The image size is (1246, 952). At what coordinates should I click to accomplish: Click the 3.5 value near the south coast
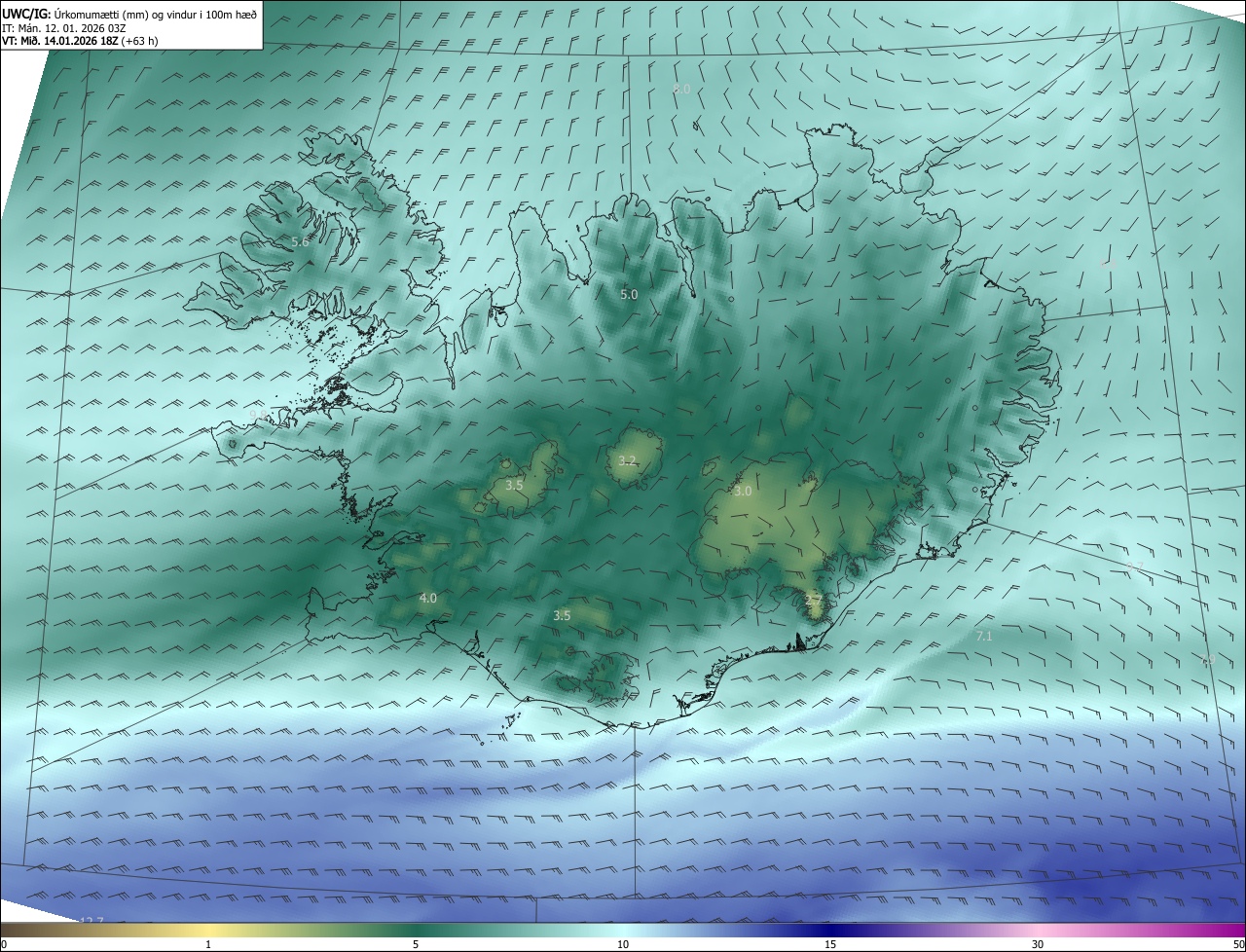(x=562, y=615)
